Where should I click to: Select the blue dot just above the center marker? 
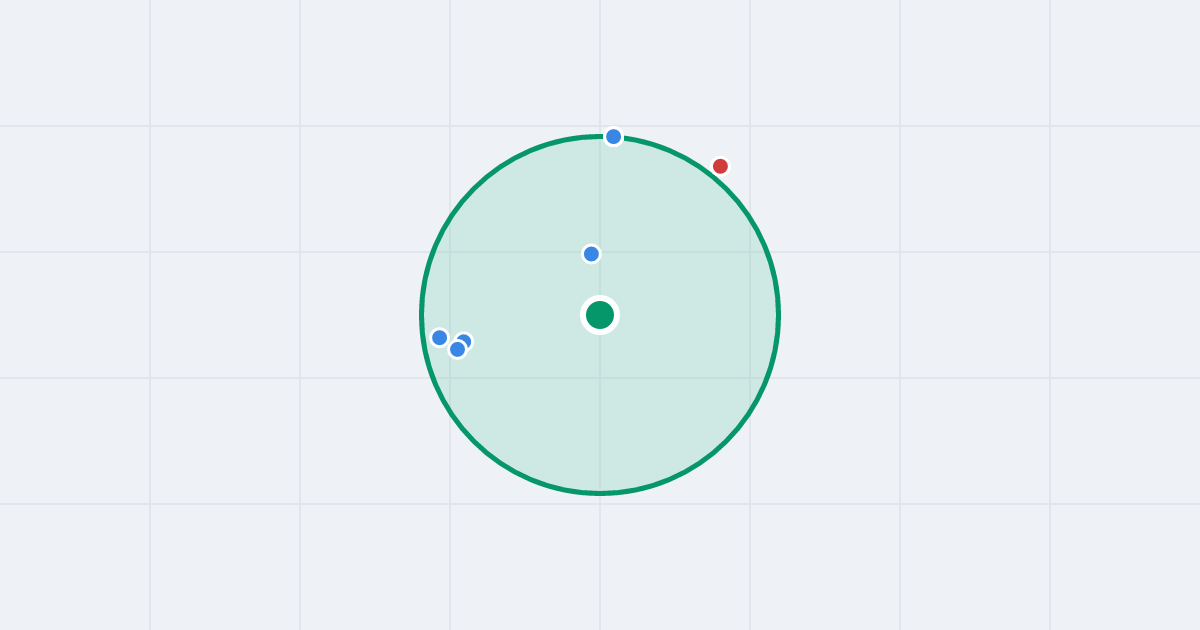pos(591,254)
